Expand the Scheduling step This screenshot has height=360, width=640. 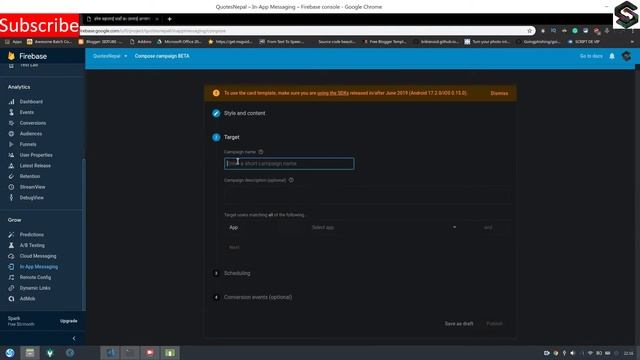click(x=237, y=273)
